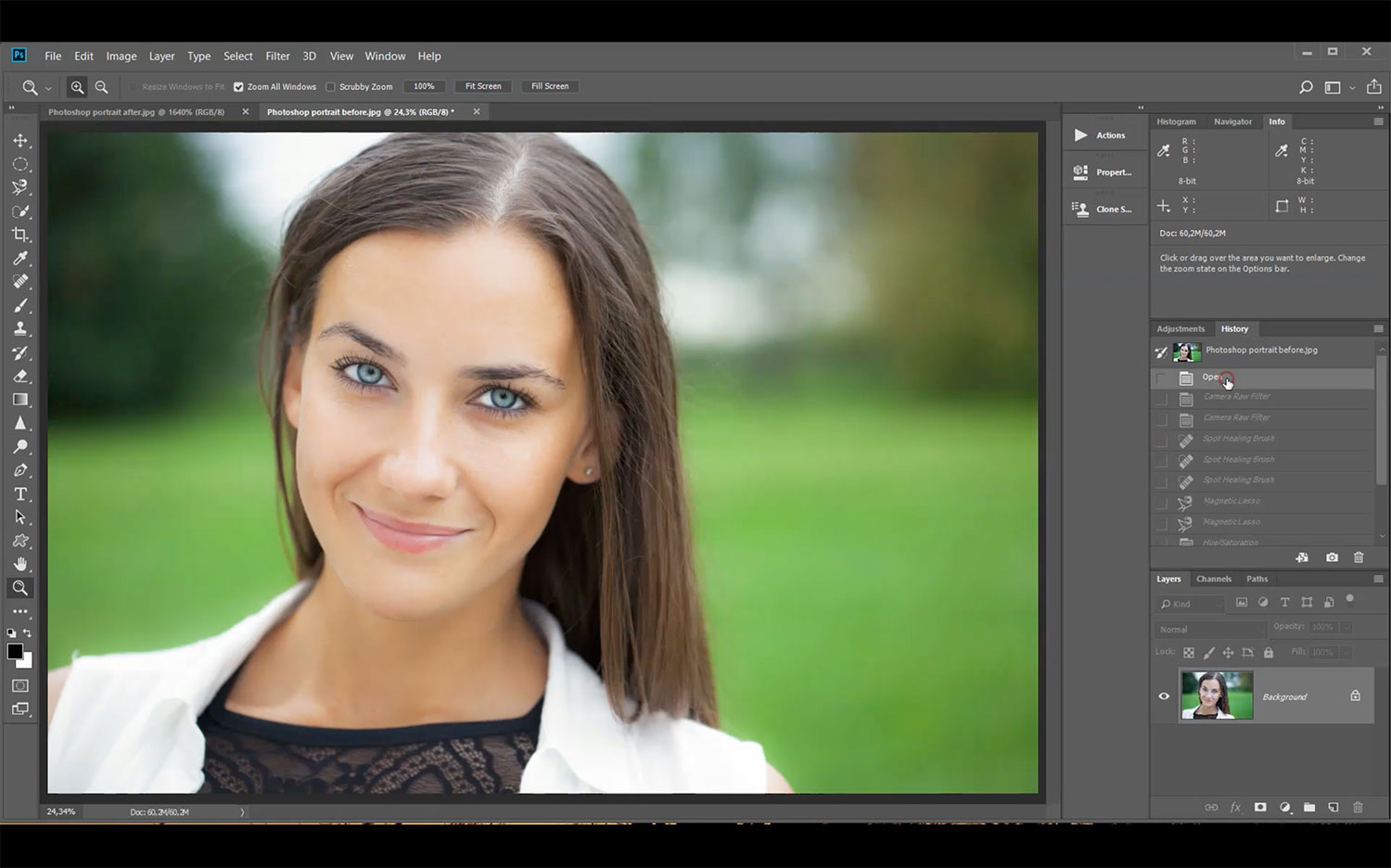Select the Eyedropper tool
Screen dimensions: 1391x868
[x=20, y=259]
